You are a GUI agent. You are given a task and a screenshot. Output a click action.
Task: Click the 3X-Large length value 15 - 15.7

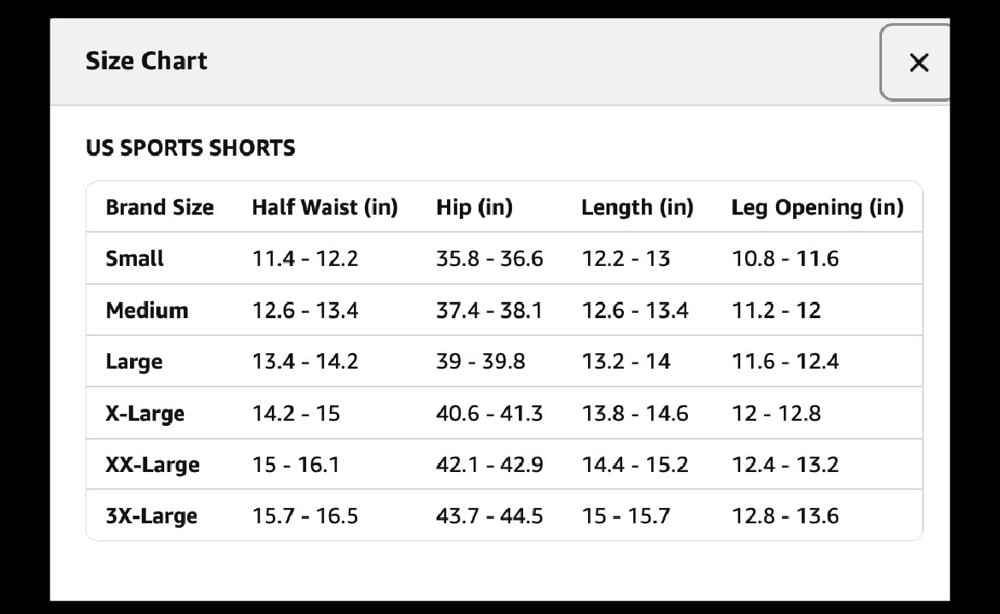[626, 515]
